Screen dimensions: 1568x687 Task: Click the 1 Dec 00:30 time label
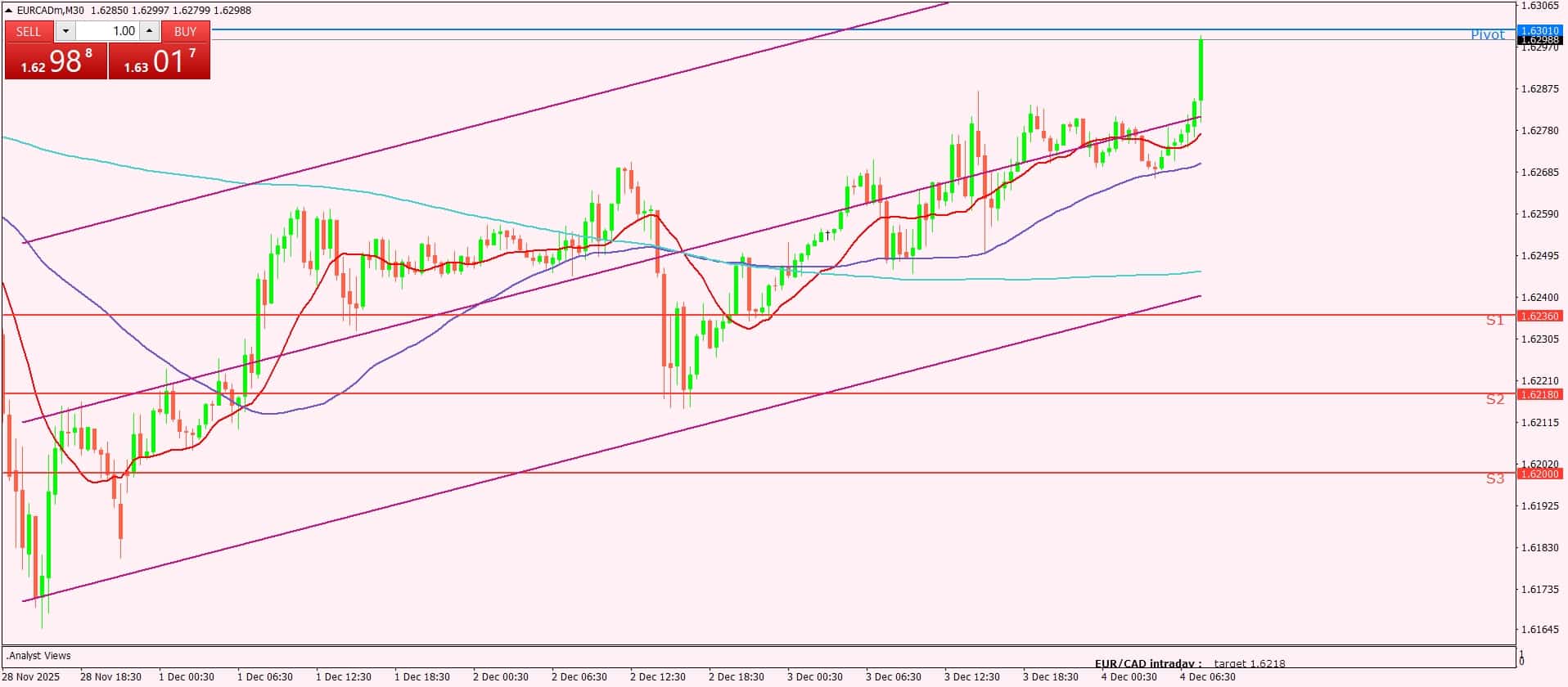point(187,676)
